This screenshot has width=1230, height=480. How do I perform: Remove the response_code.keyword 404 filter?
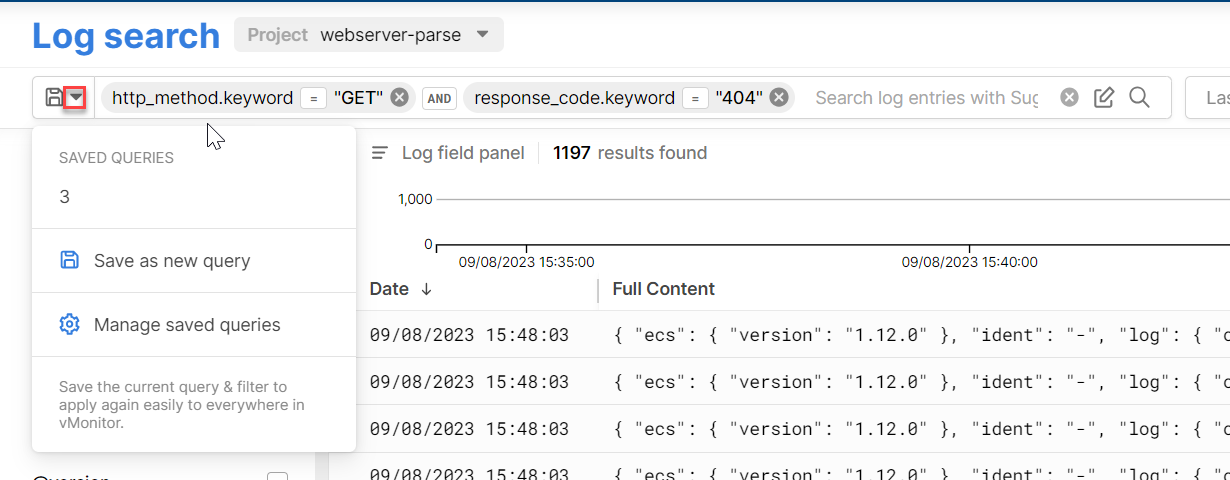[779, 97]
